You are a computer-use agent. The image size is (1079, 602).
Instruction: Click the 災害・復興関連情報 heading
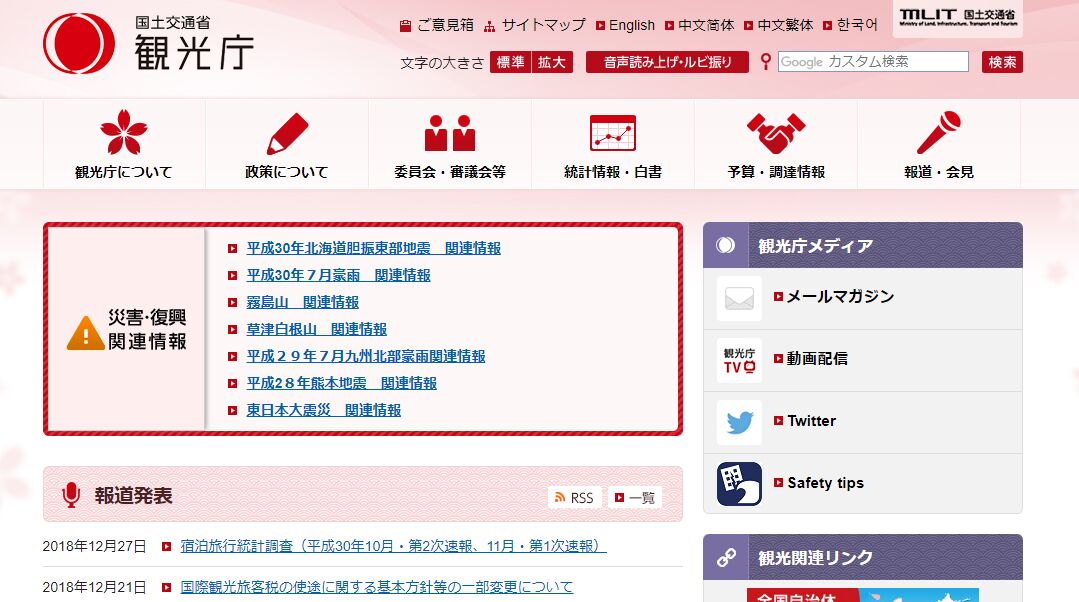pos(147,330)
